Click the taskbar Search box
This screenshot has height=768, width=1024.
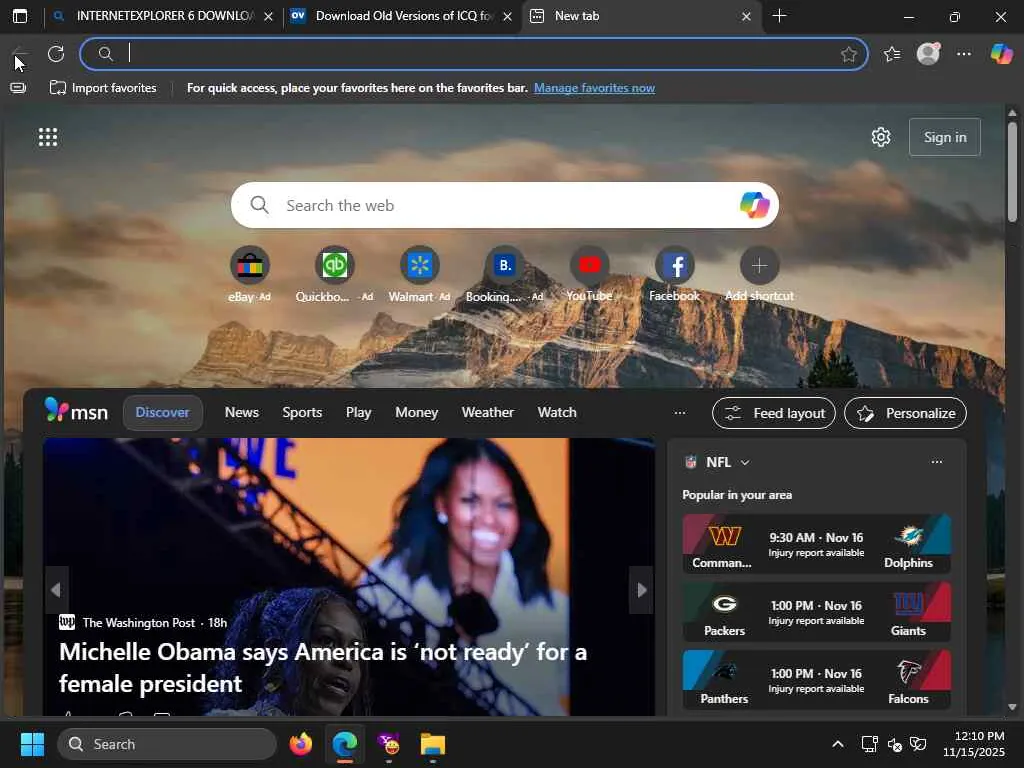(x=167, y=744)
